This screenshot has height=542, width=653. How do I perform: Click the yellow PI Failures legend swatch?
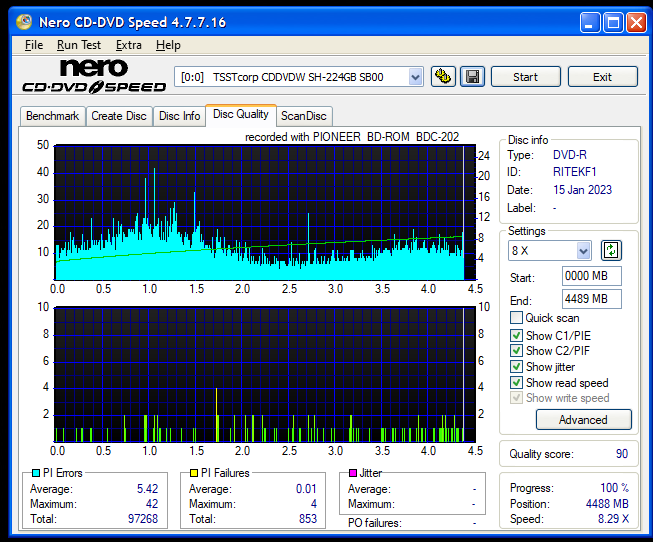194,473
